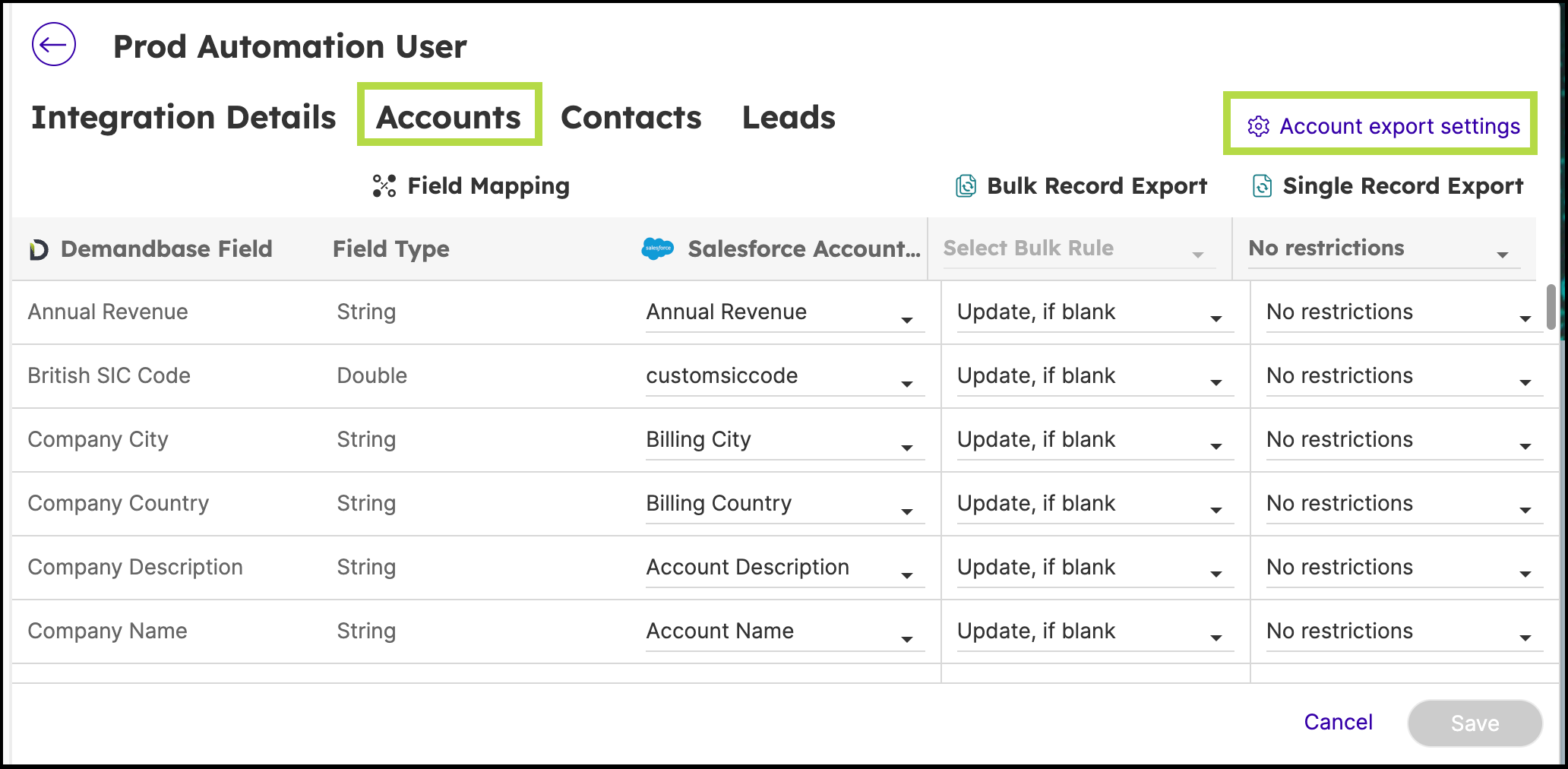The image size is (1568, 769).
Task: Click the Salesforce cloud logo
Action: pos(657,248)
